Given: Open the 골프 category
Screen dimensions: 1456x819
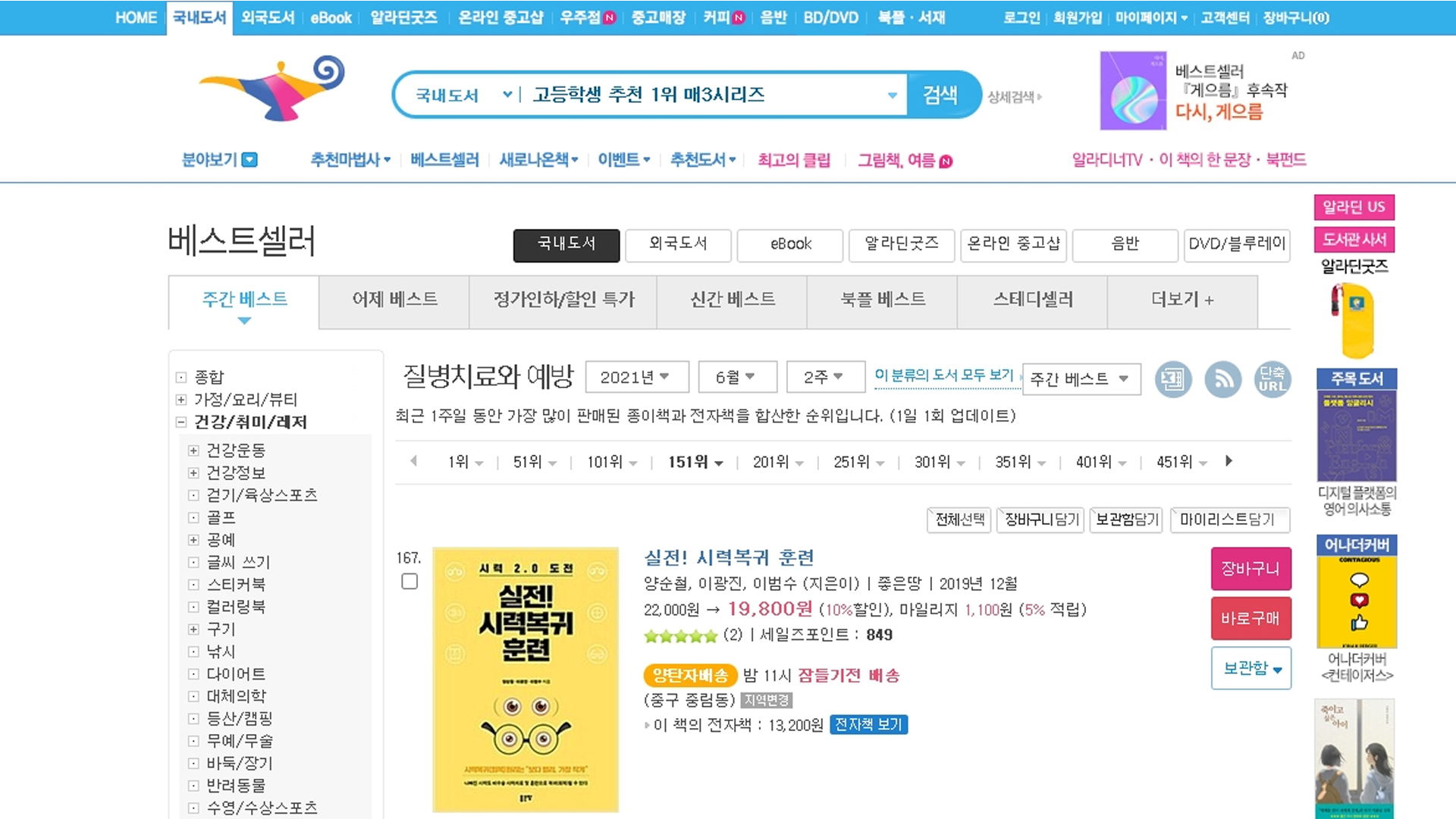Looking at the screenshot, I should [x=221, y=518].
